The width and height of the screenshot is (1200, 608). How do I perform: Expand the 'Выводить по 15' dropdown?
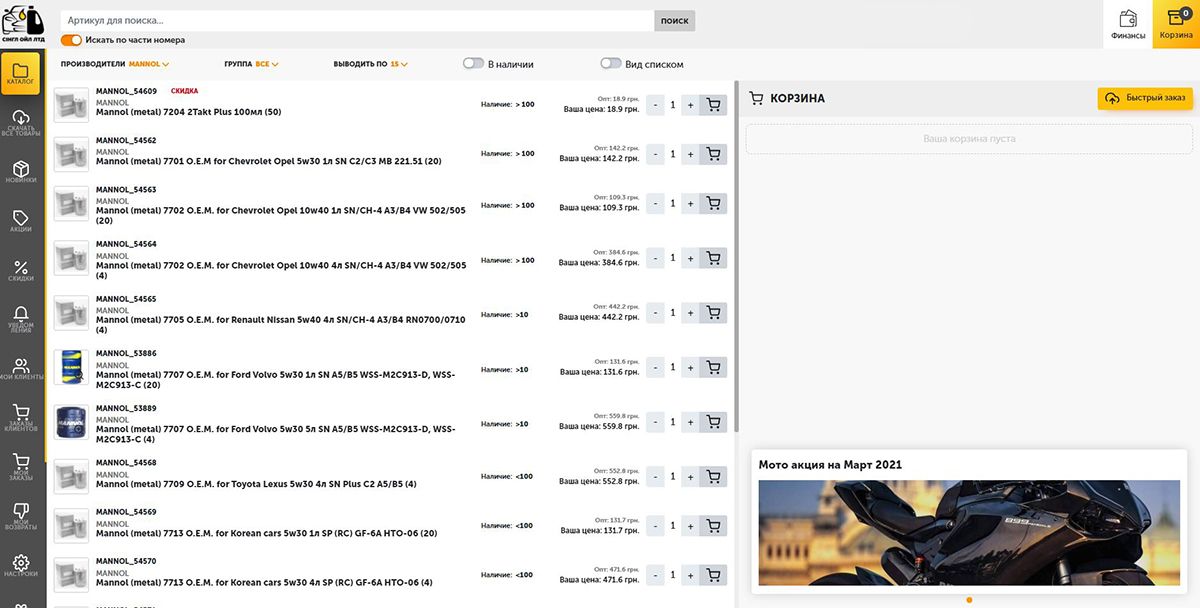[397, 64]
